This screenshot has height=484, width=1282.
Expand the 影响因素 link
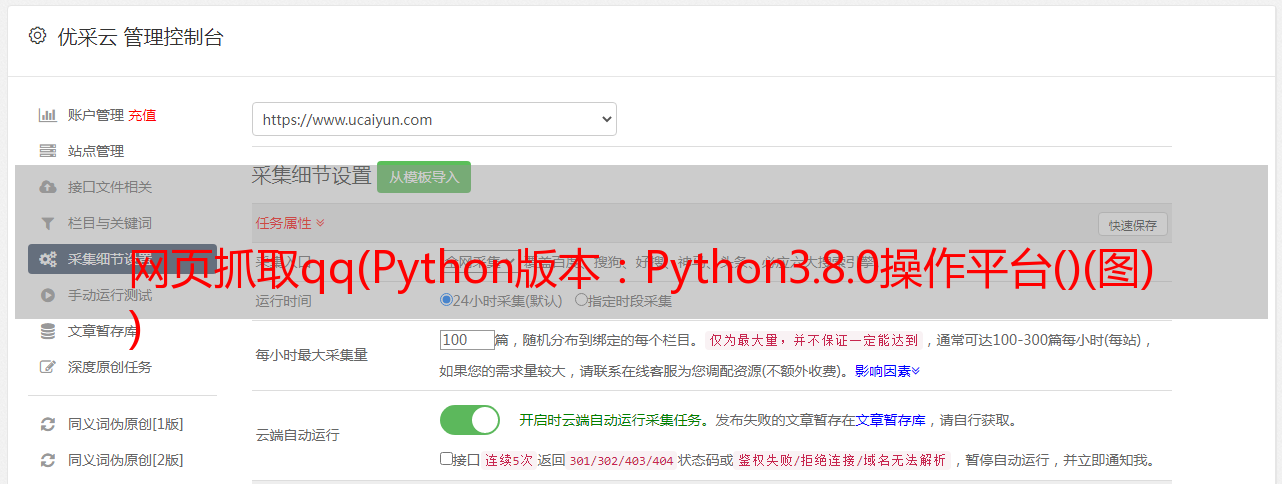(887, 371)
